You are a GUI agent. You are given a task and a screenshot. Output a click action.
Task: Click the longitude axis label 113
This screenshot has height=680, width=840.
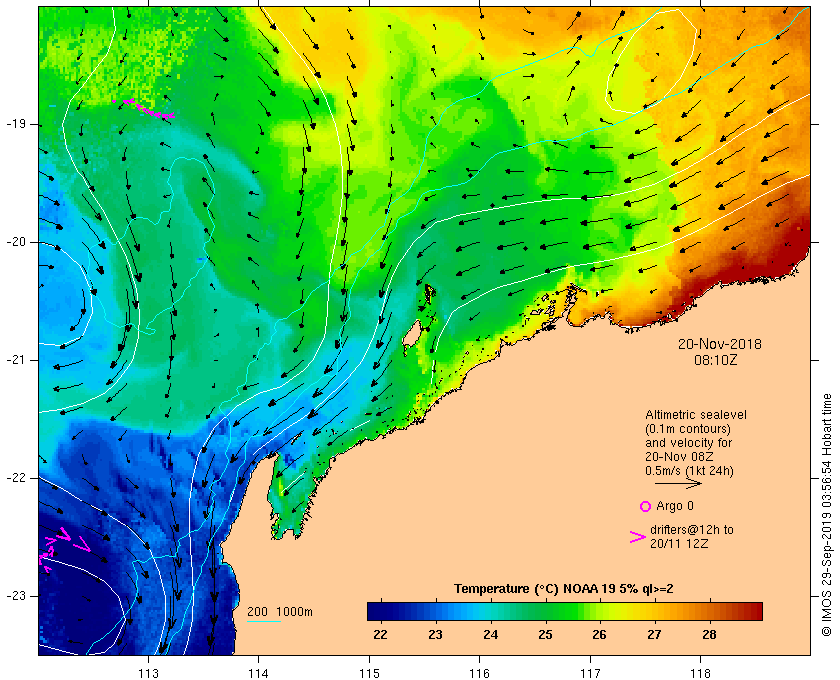point(148,674)
